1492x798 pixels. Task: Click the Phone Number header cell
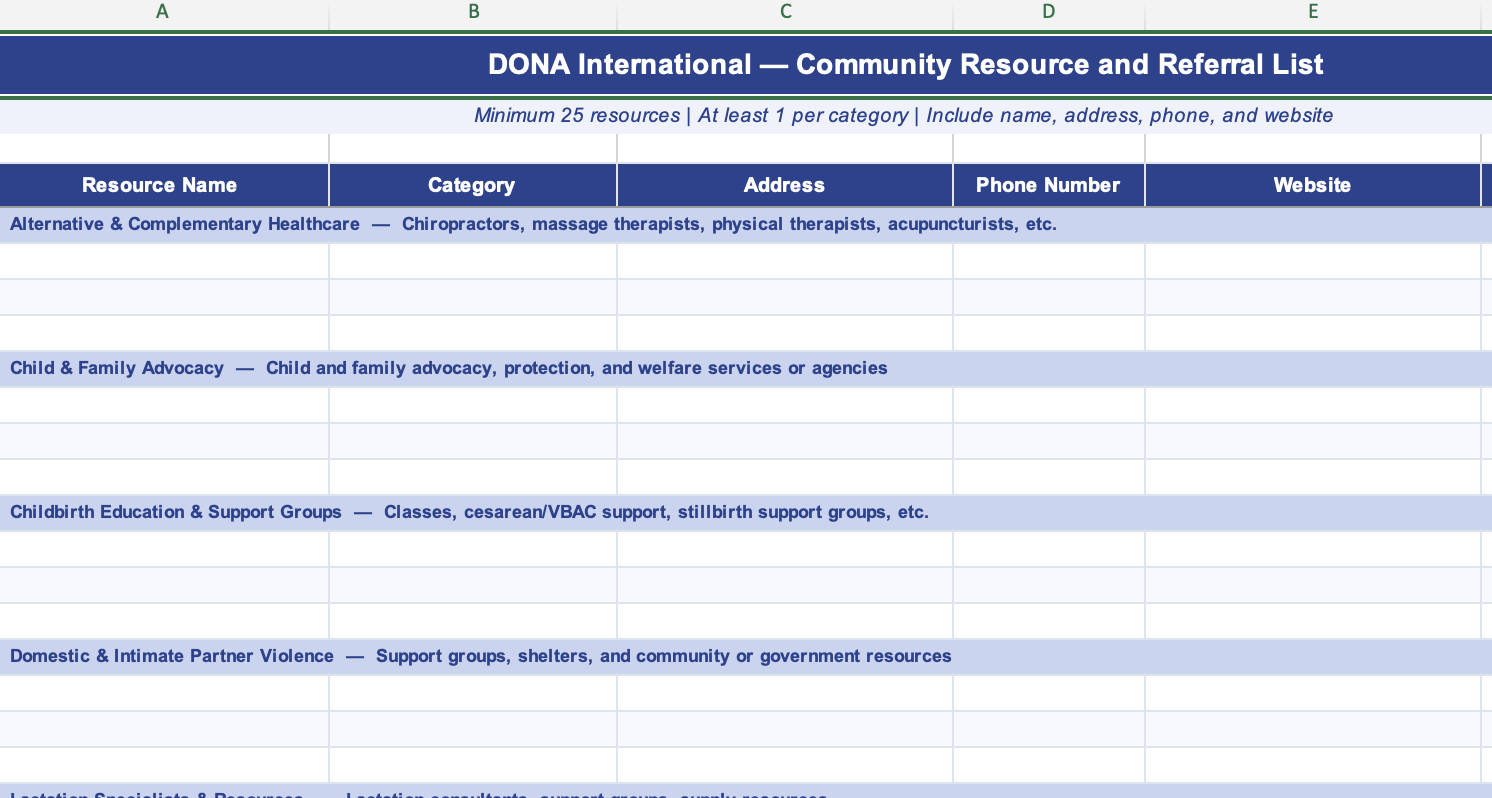click(x=1049, y=185)
